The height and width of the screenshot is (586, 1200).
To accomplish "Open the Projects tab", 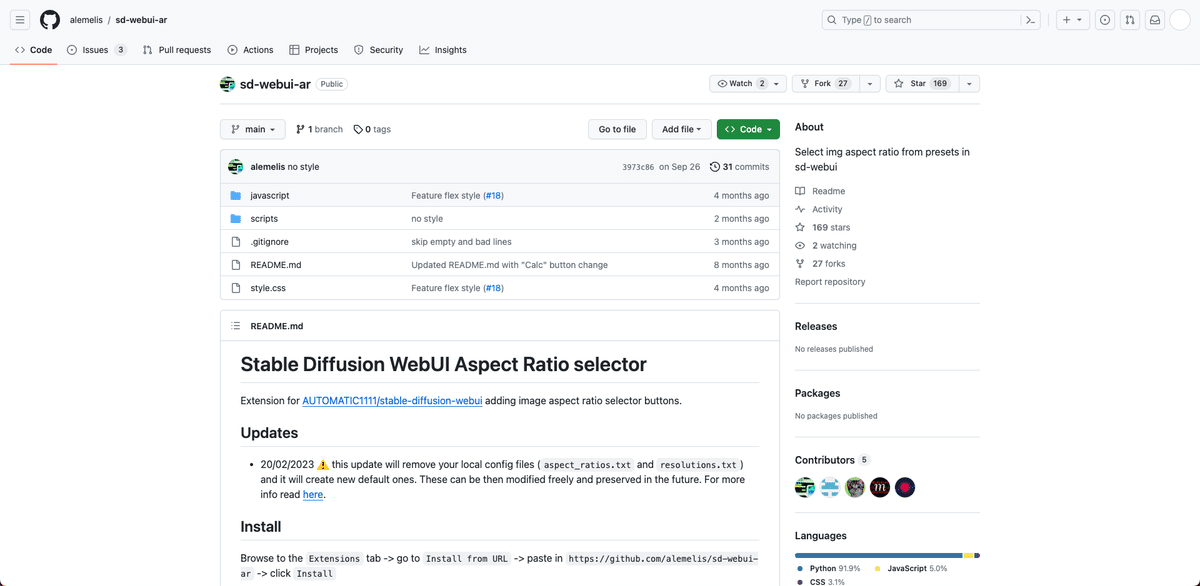I will pos(314,50).
